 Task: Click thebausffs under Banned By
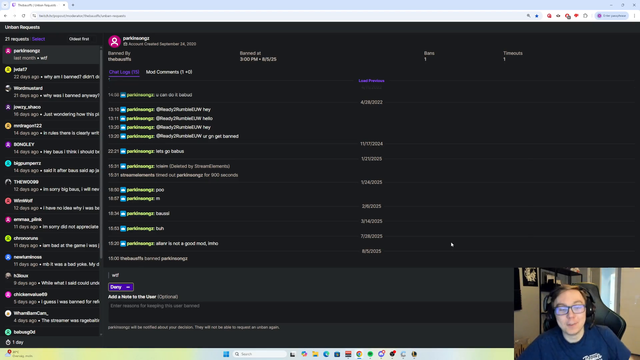120,59
